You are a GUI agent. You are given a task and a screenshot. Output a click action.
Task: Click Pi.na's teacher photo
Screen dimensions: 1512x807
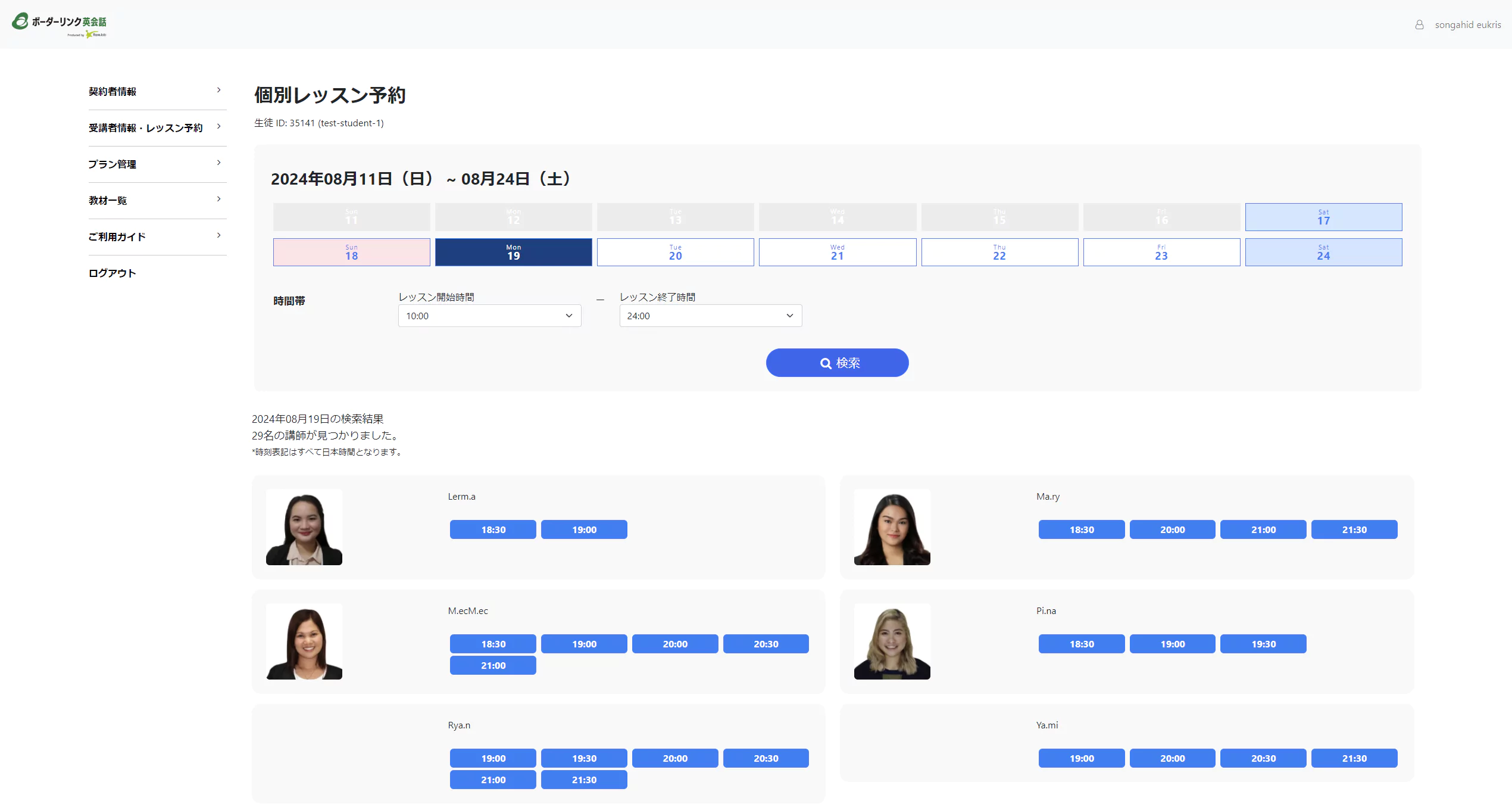point(892,642)
